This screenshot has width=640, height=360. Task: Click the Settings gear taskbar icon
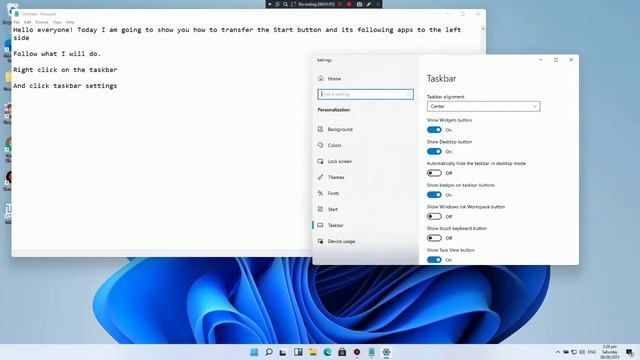click(386, 352)
